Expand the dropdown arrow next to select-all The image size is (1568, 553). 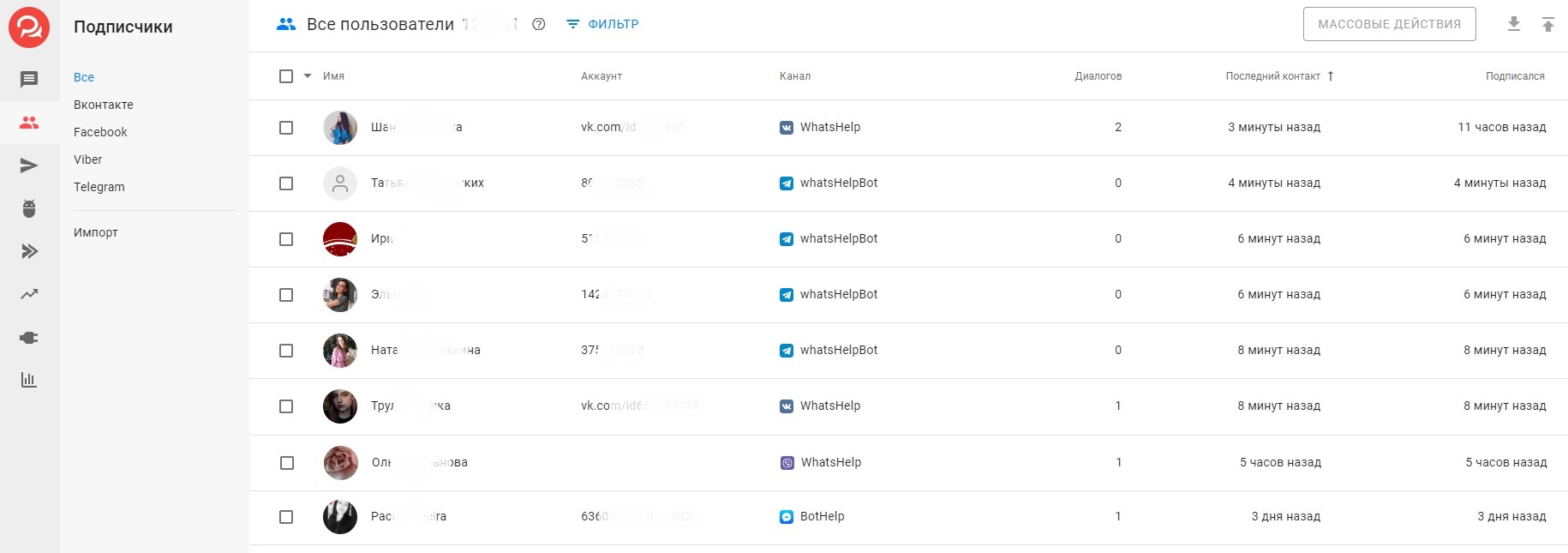coord(308,76)
